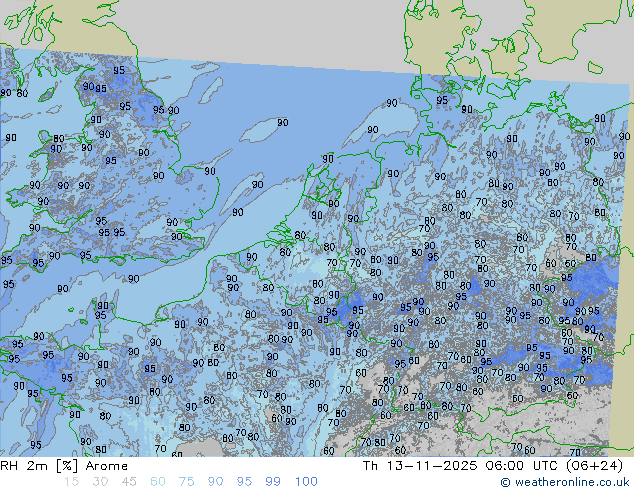Select the 90 value in the legend
This screenshot has height=490, width=634.
click(215, 482)
